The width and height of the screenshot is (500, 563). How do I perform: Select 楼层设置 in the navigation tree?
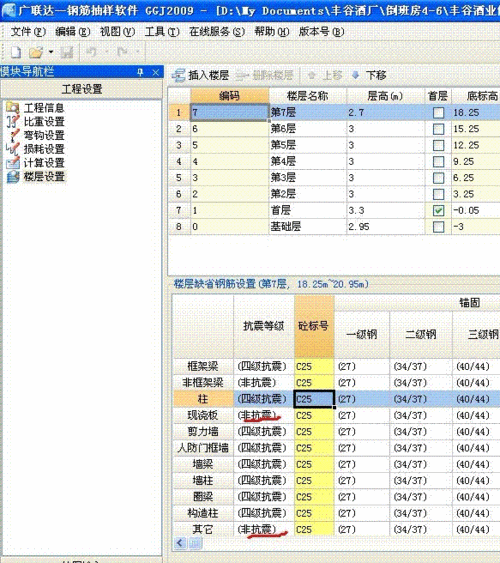[x=44, y=177]
